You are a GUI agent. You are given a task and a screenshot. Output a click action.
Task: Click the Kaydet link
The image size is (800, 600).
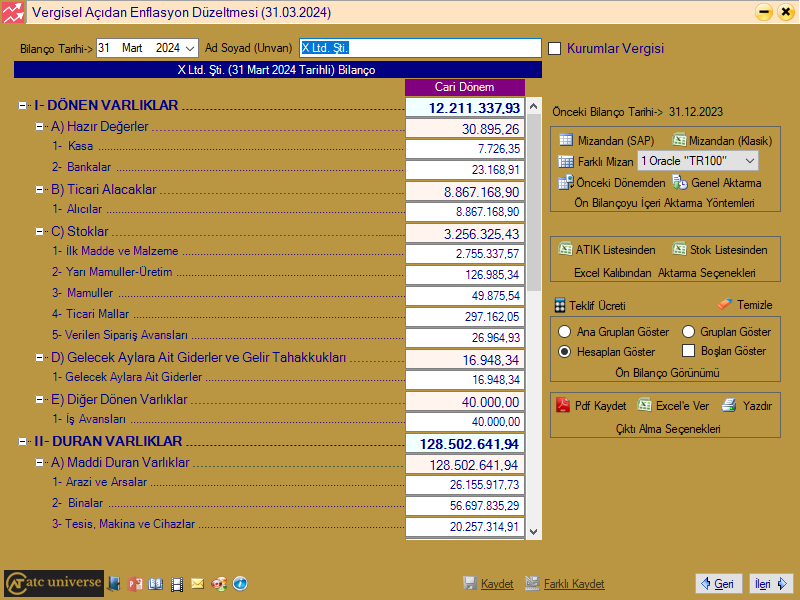click(497, 584)
